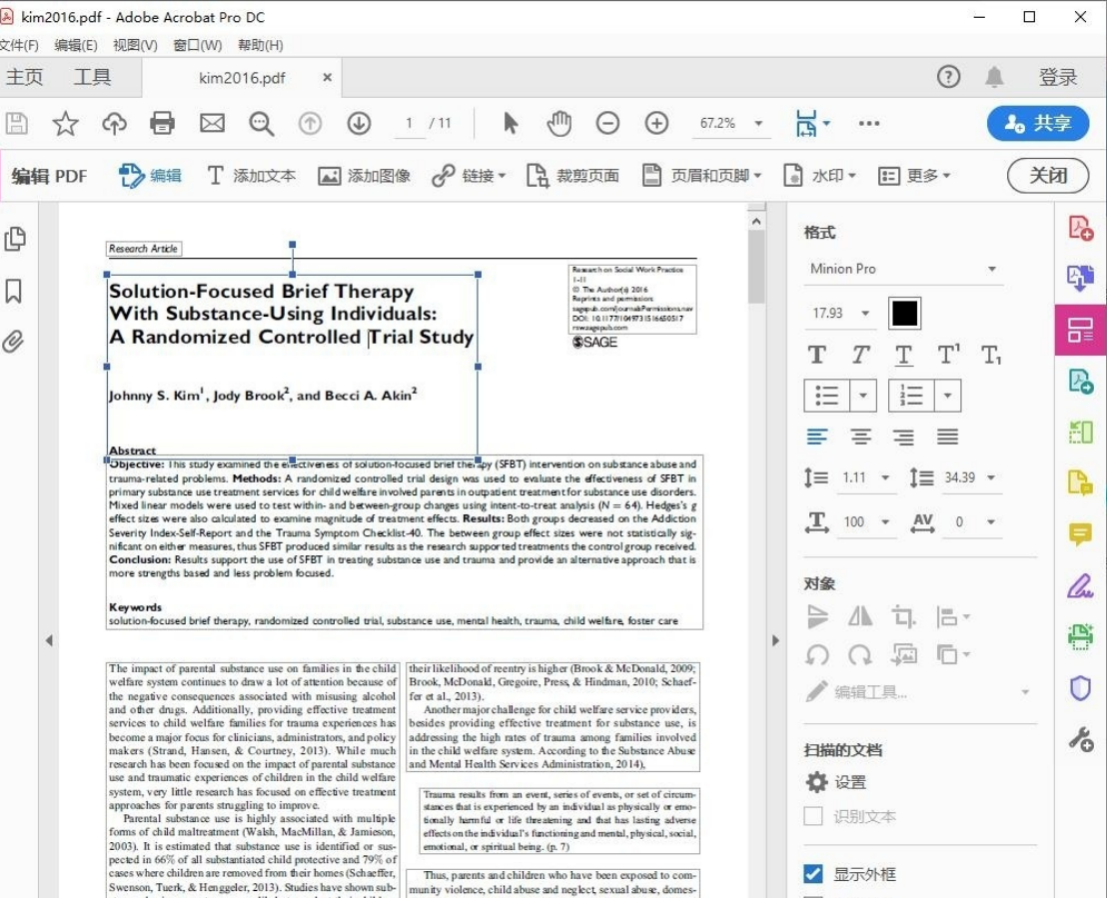Screen dimensions: 1107x899
Task: Open Create PDF tool in right sidebar
Action: tap(1080, 228)
